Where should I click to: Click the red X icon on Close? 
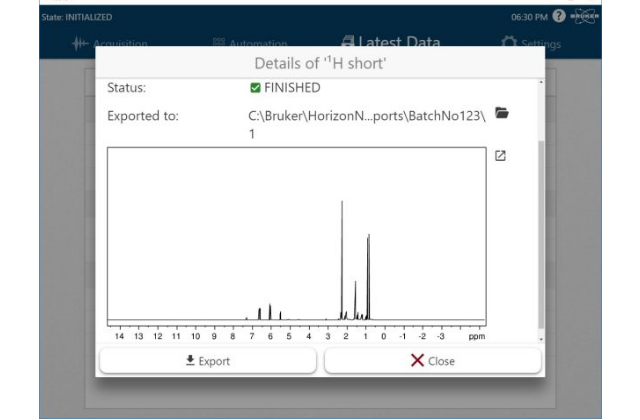point(417,361)
